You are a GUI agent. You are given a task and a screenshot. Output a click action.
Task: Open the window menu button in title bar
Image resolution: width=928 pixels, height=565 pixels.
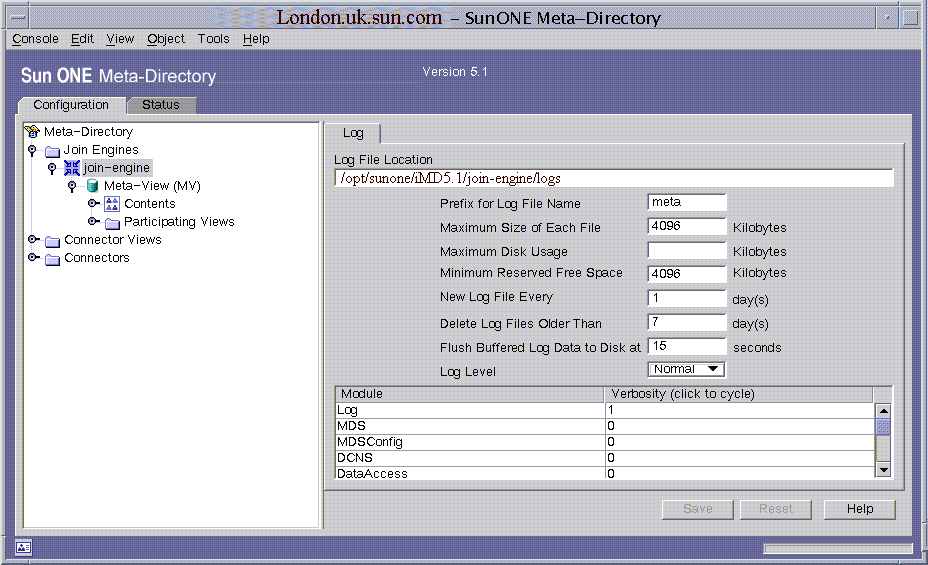click(x=18, y=18)
